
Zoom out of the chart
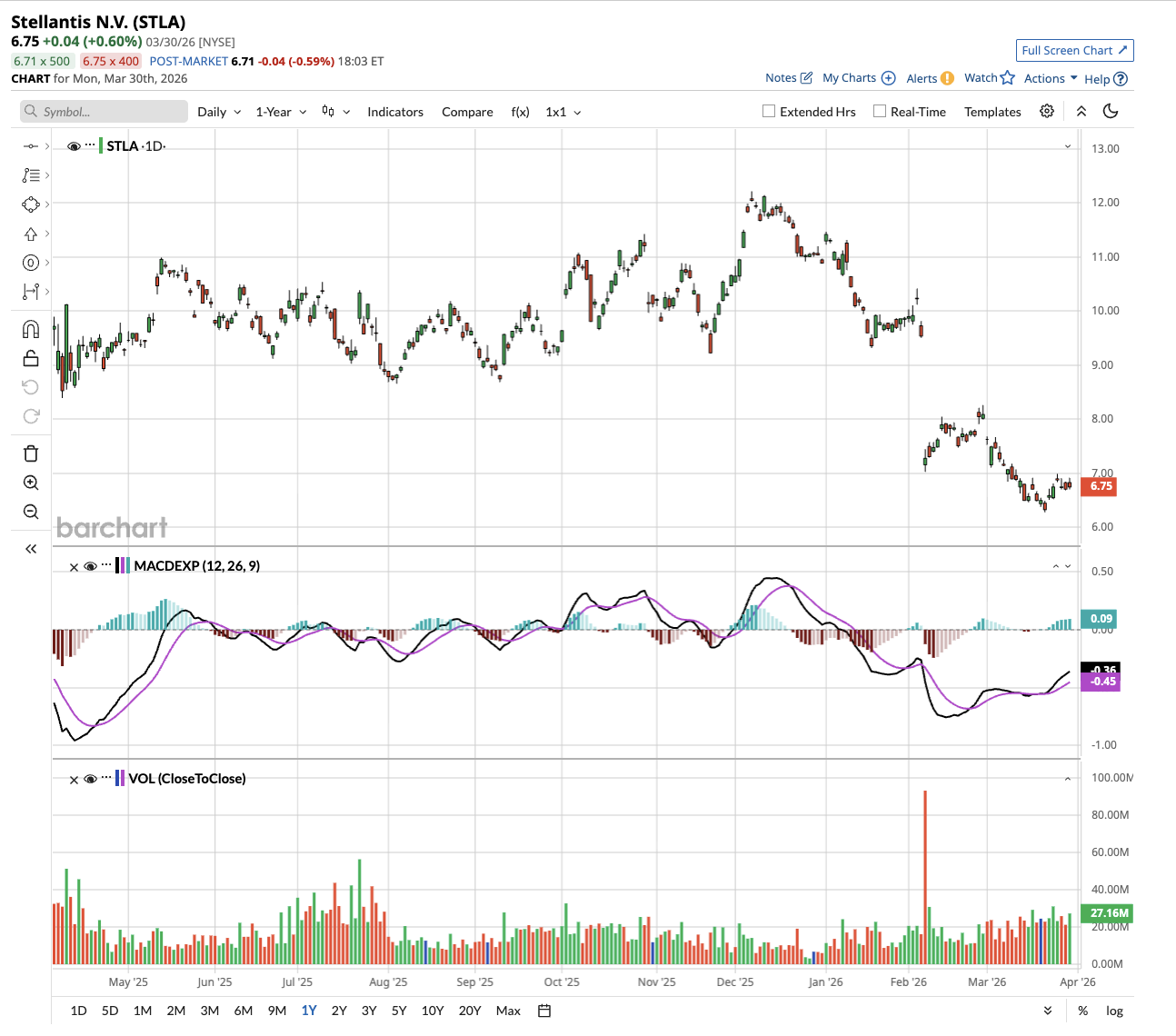point(31,512)
